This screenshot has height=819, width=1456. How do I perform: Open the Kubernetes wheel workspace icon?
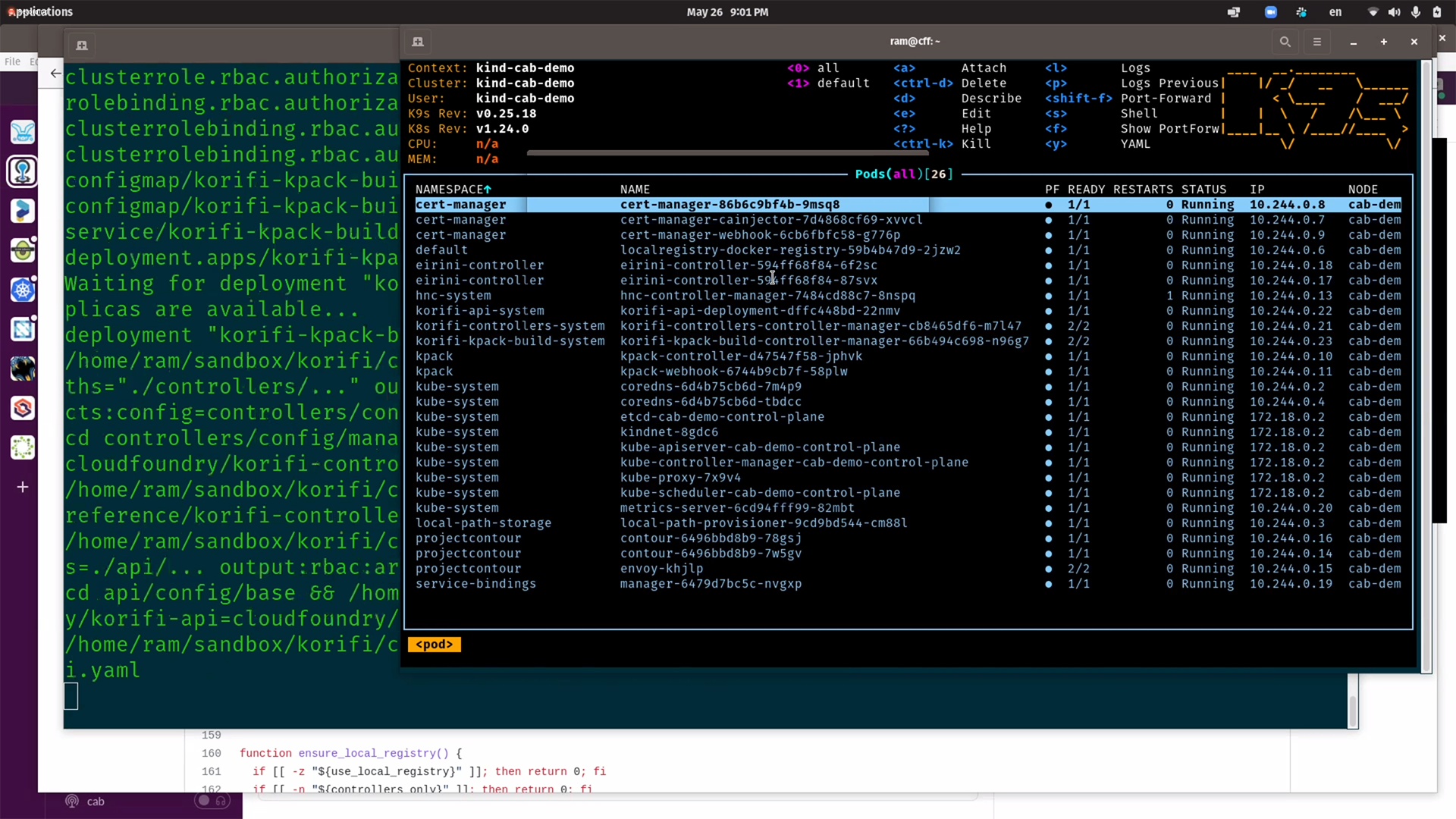tap(23, 290)
